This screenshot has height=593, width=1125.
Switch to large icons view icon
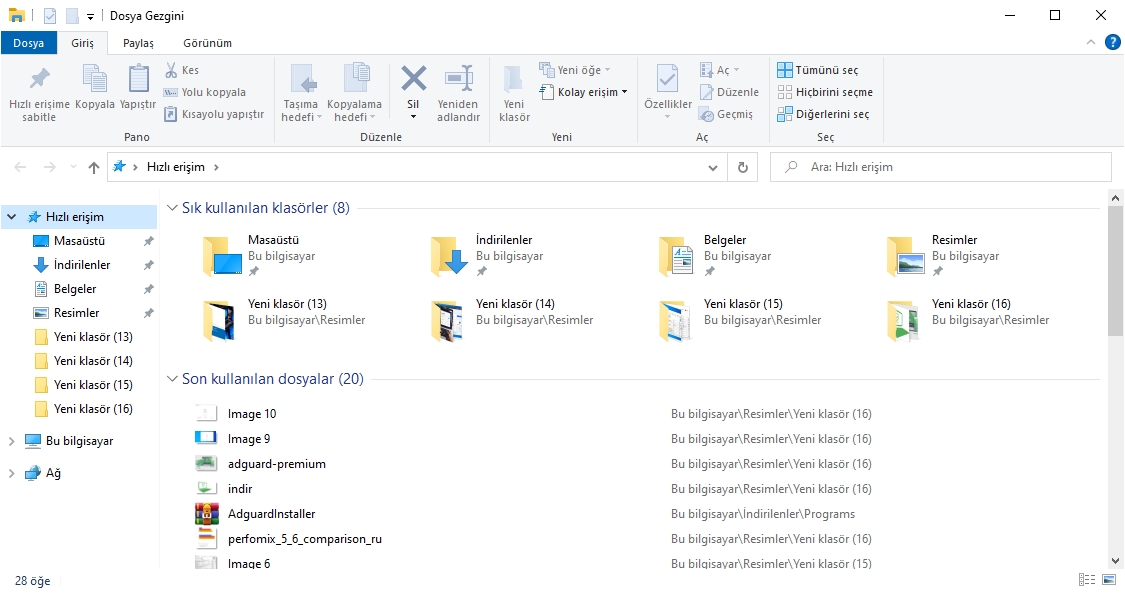click(x=1109, y=579)
